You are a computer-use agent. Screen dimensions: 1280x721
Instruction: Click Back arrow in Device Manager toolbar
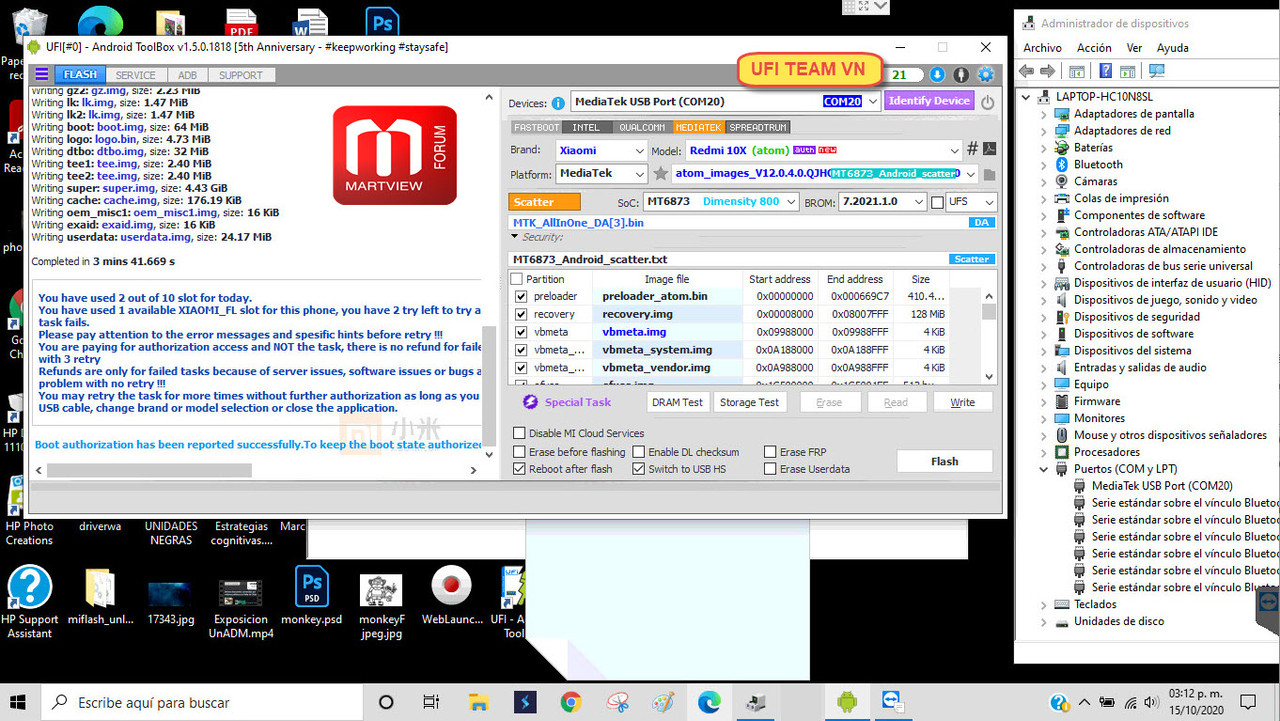pyautogui.click(x=1026, y=71)
